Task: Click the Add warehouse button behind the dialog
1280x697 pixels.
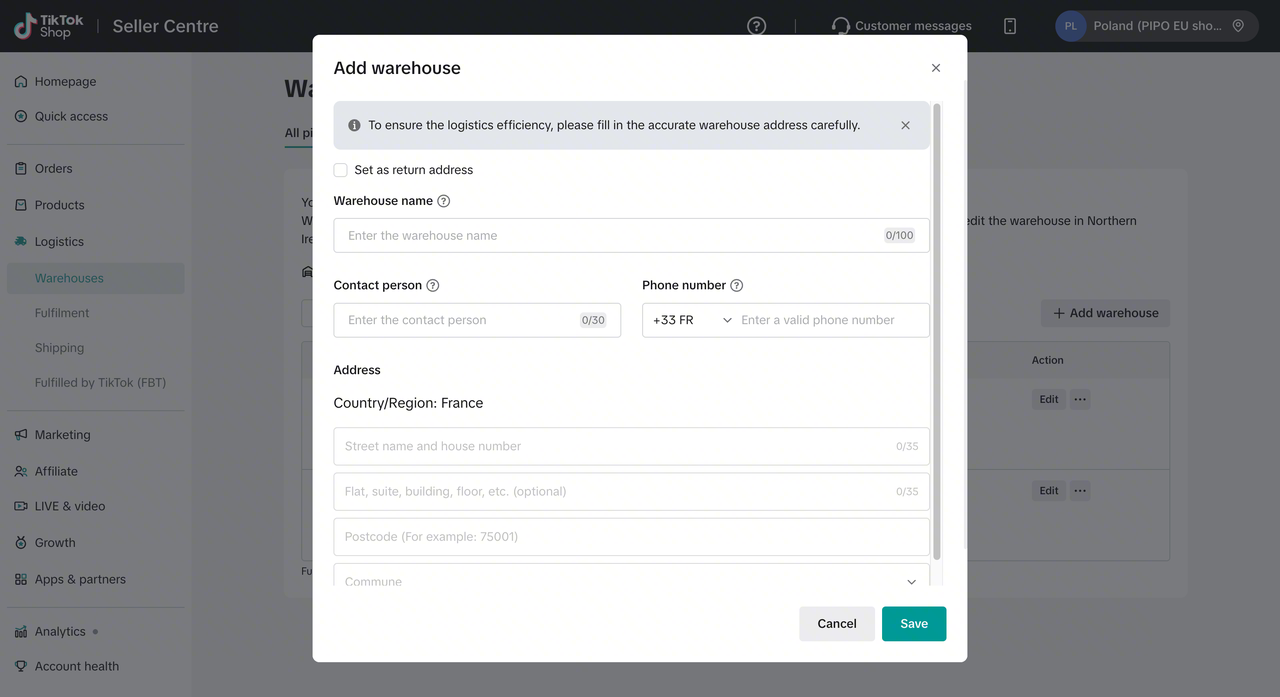Action: [1105, 313]
